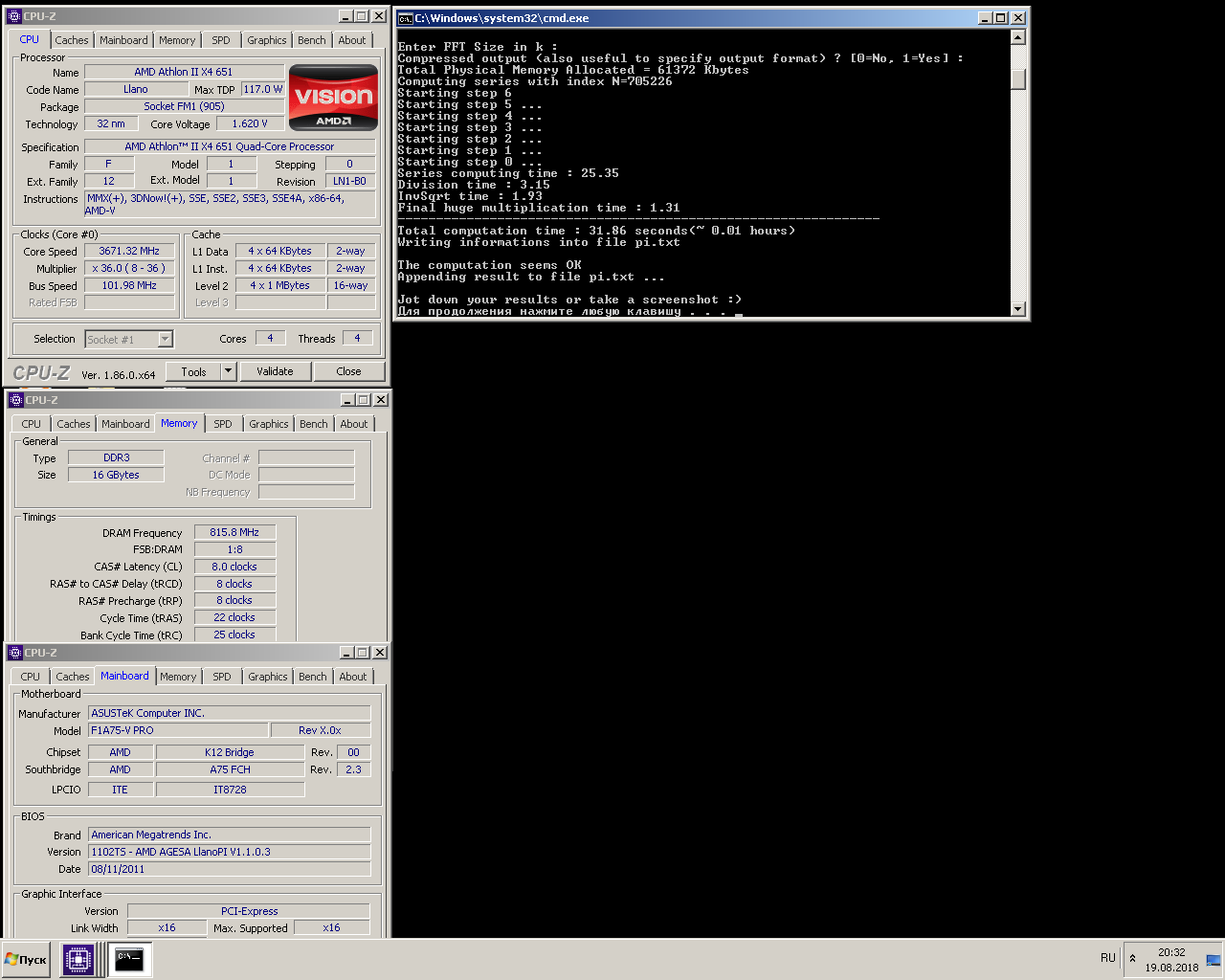Click the Name field AMD Athlon II X4 651
The height and width of the screenshot is (980, 1225).
(184, 72)
